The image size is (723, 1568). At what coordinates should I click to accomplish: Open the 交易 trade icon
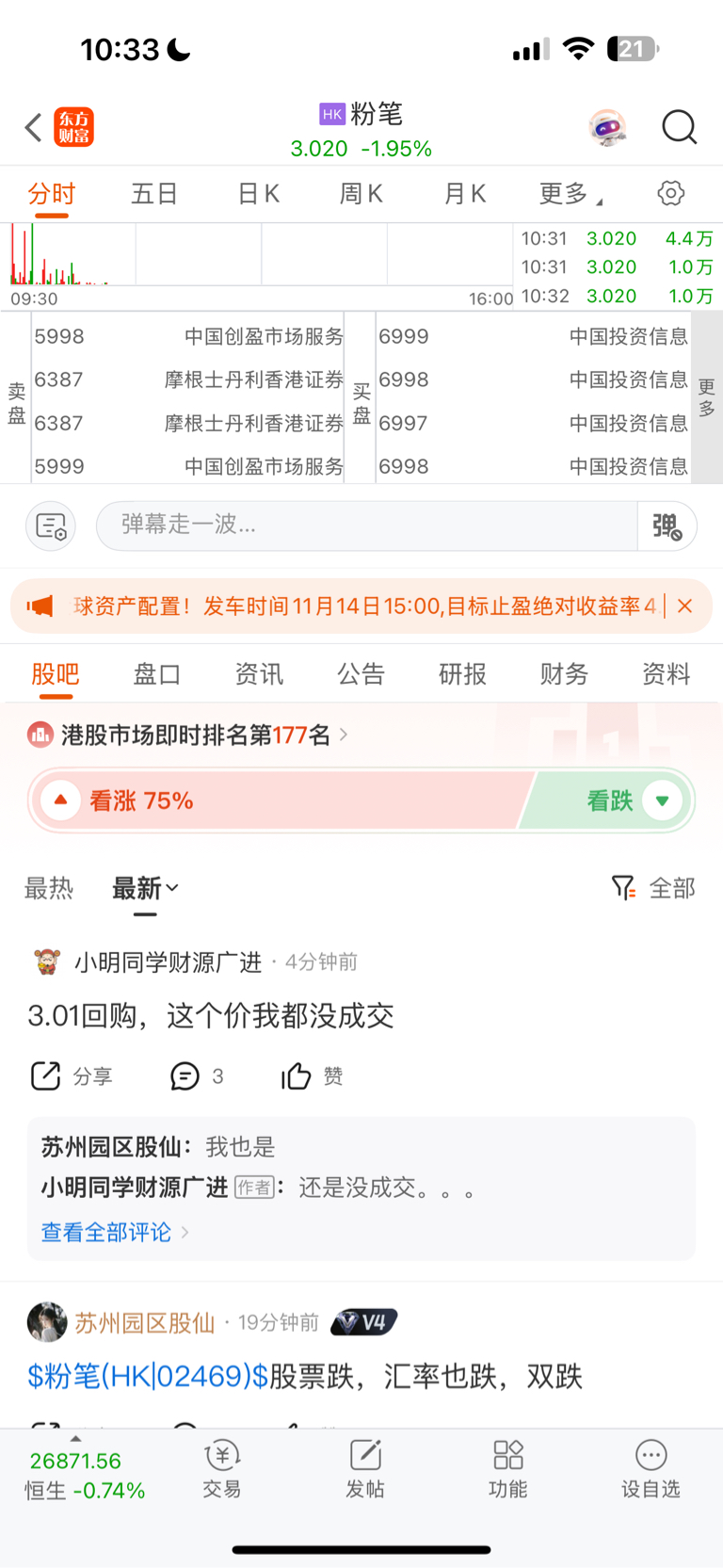(222, 1469)
